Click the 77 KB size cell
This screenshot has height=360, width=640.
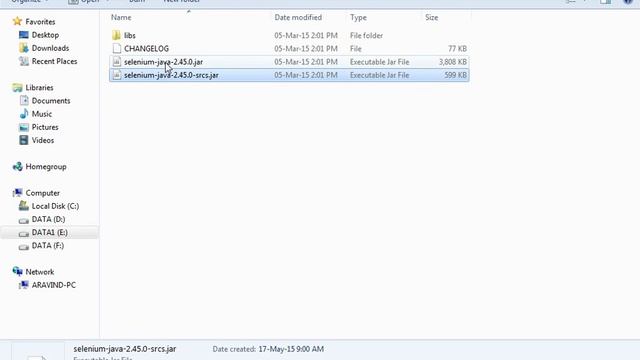coord(457,49)
